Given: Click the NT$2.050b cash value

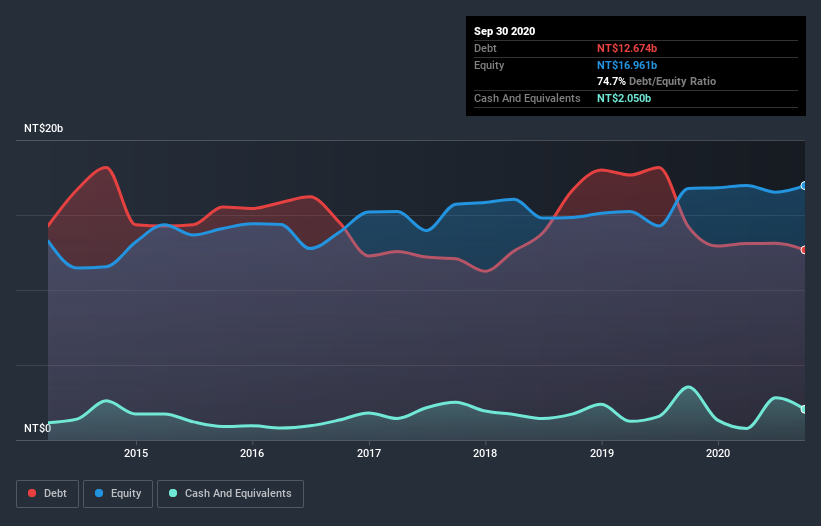Looking at the screenshot, I should tap(624, 98).
